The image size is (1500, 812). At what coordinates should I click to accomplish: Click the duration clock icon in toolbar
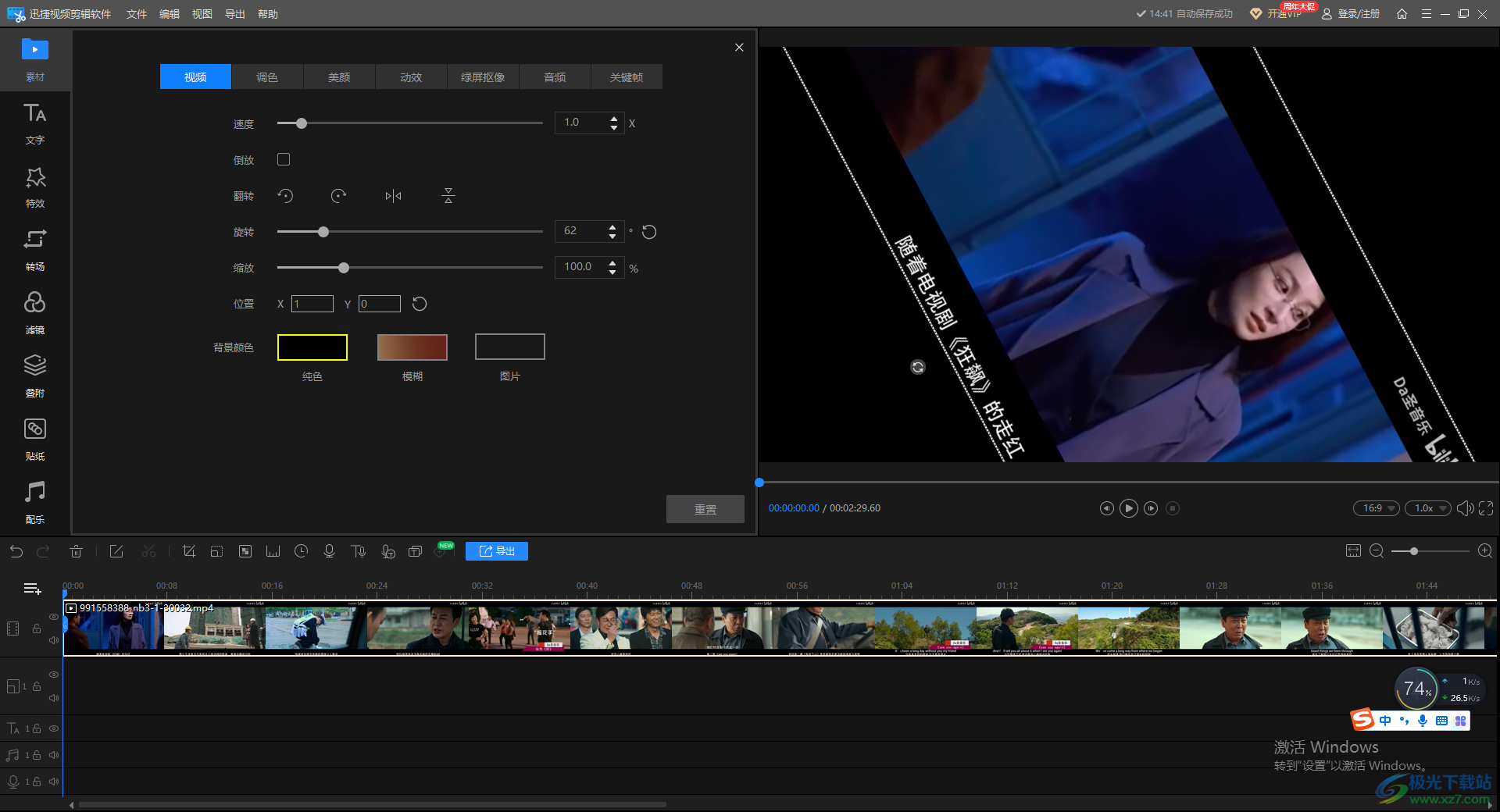click(x=301, y=551)
